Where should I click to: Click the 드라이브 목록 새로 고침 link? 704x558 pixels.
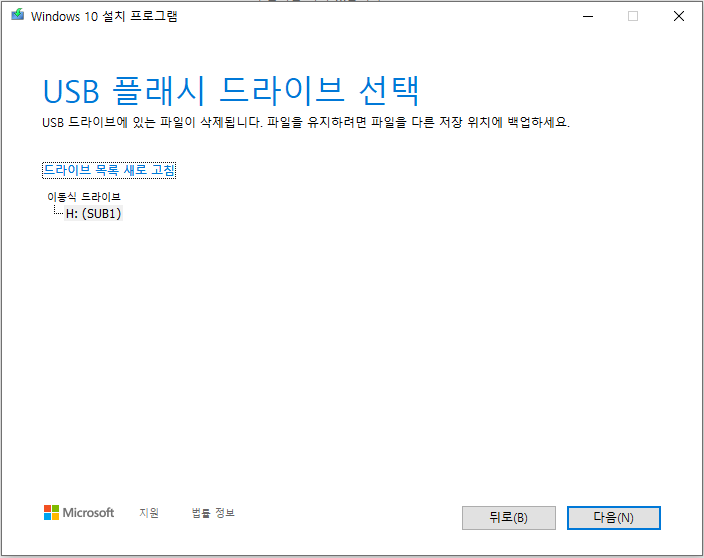[109, 170]
